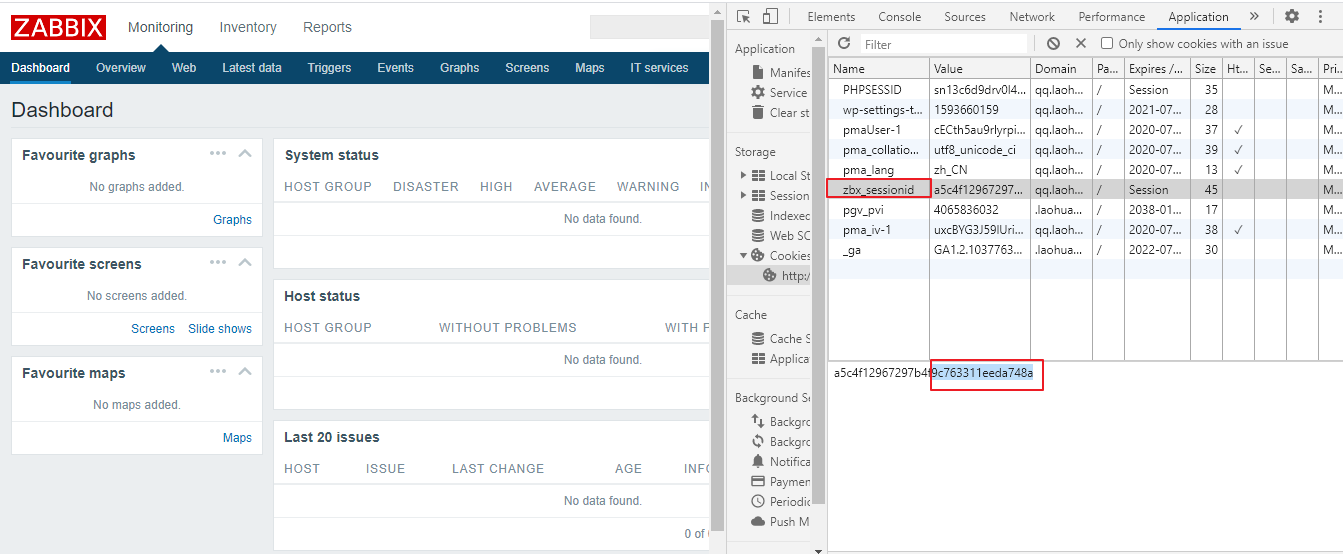Click the DevTools inspect element picker icon

[742, 16]
